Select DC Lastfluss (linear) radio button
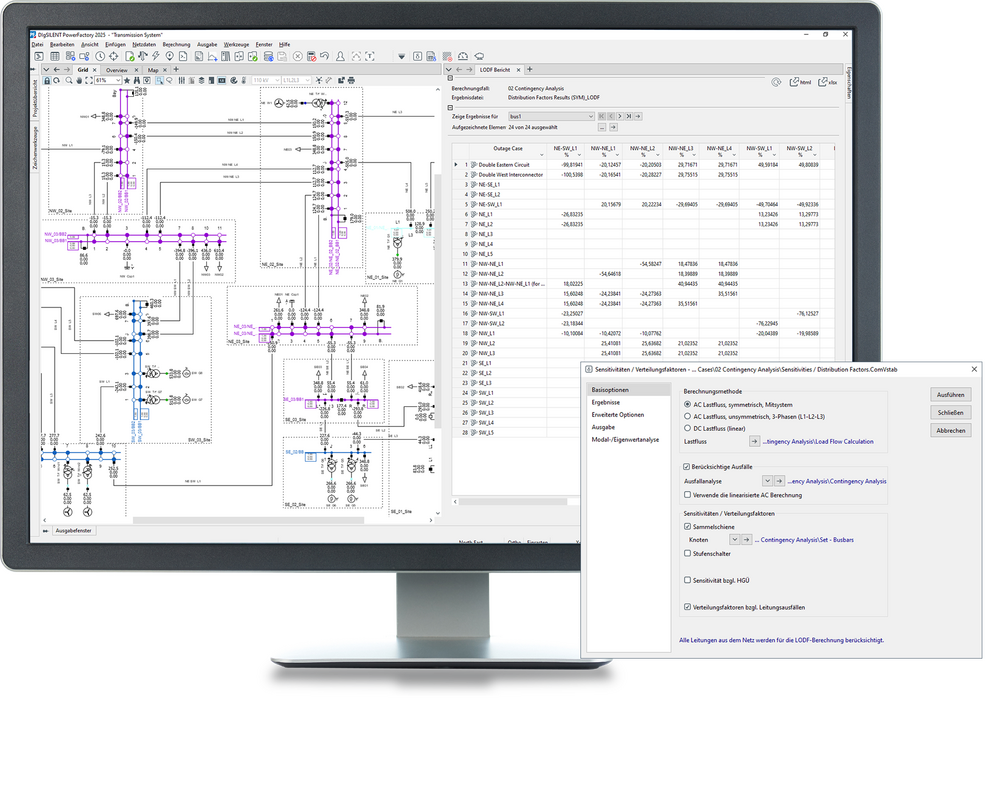The image size is (1000, 788). [685, 427]
